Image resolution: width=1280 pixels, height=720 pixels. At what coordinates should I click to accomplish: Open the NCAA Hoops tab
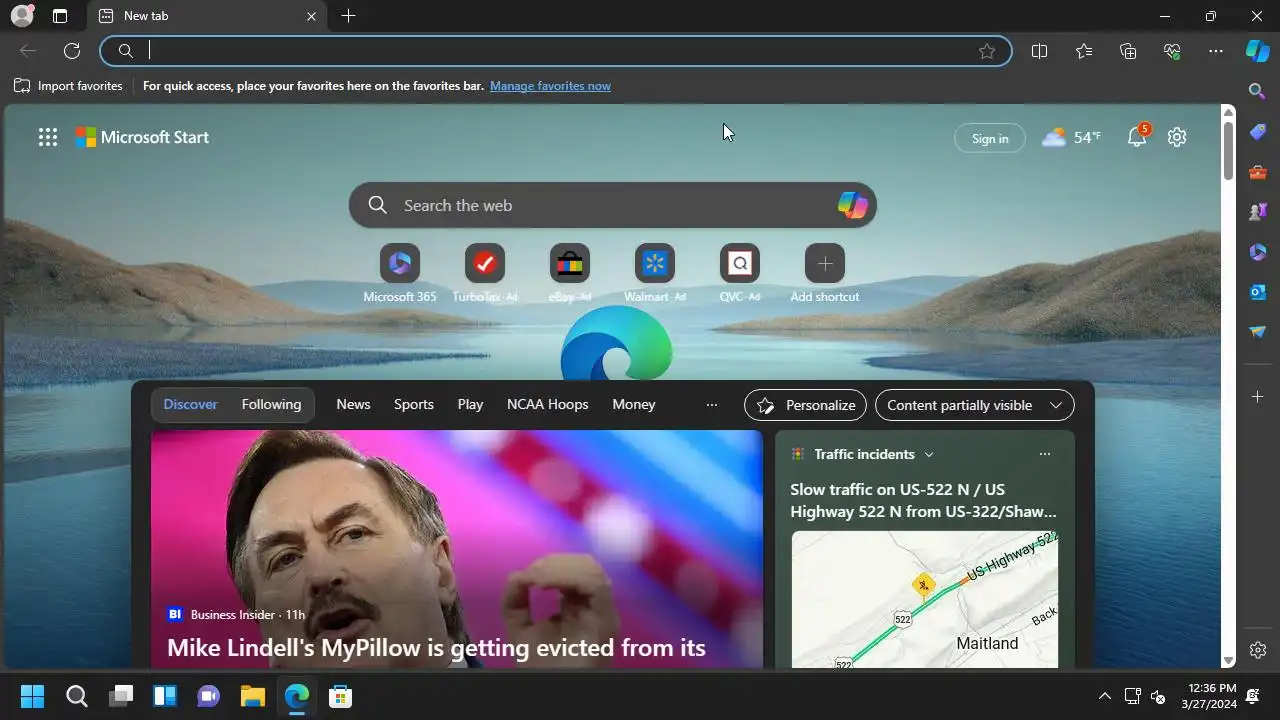pos(548,404)
